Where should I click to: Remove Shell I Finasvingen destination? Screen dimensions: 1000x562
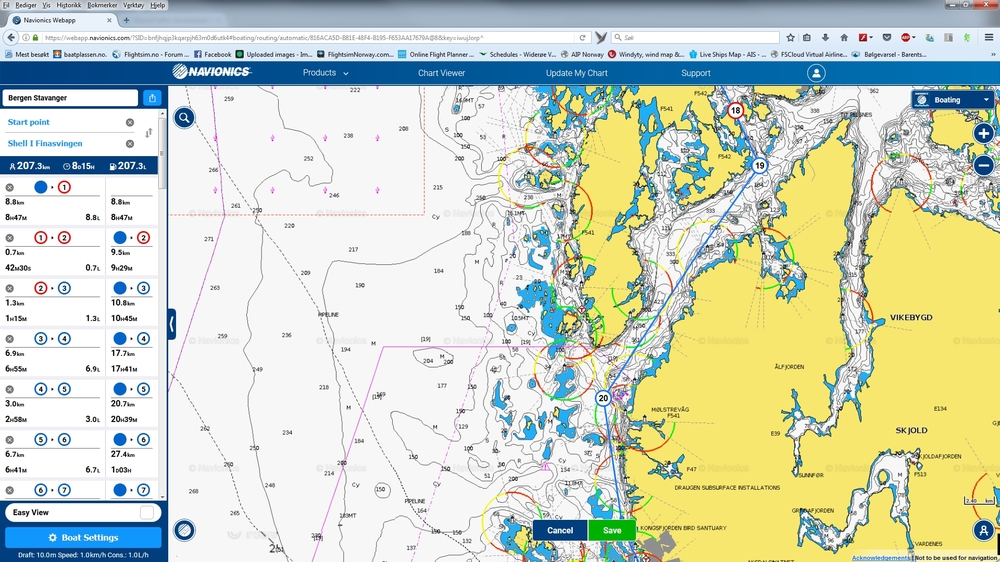click(129, 144)
